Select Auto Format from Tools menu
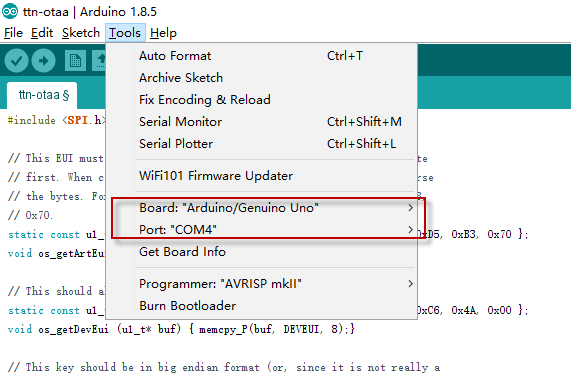Image resolution: width=571 pixels, height=373 pixels. (261, 56)
